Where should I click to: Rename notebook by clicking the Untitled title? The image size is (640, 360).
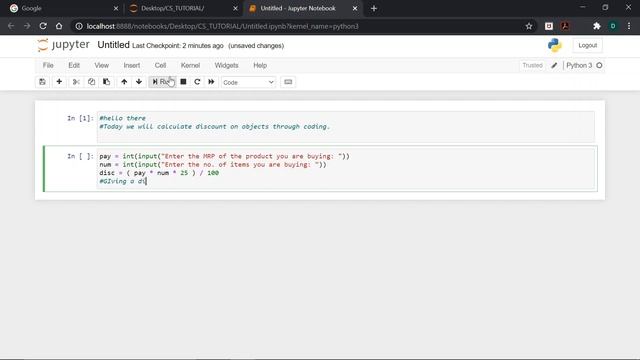pos(113,45)
